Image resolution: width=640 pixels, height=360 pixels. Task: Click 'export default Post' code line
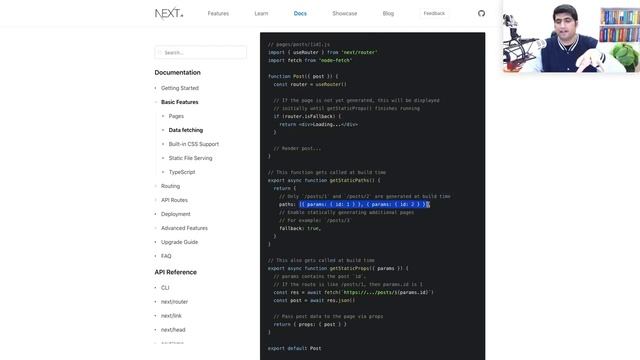click(x=295, y=349)
